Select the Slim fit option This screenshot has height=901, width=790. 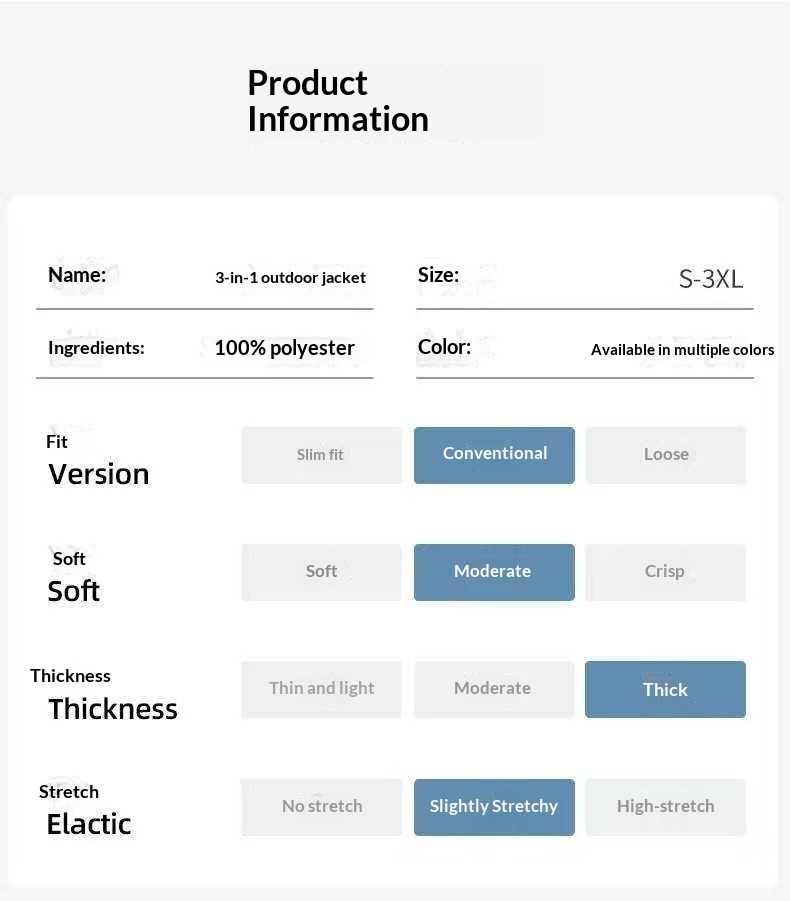(320, 455)
